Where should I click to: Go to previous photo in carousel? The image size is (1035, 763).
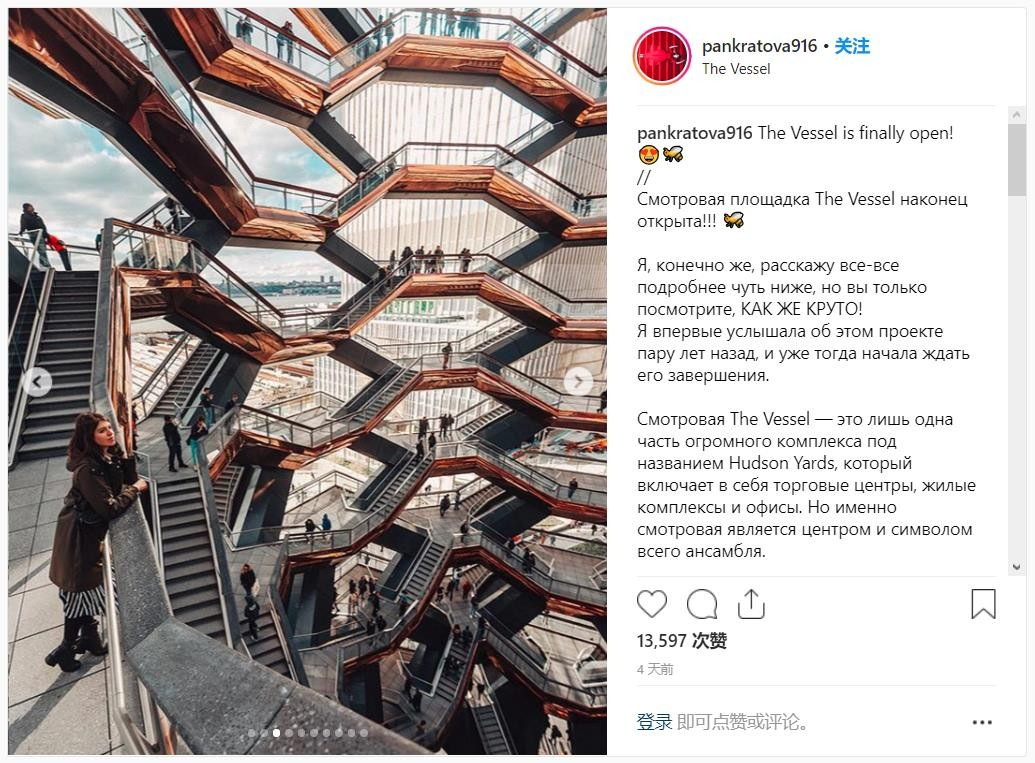(38, 382)
